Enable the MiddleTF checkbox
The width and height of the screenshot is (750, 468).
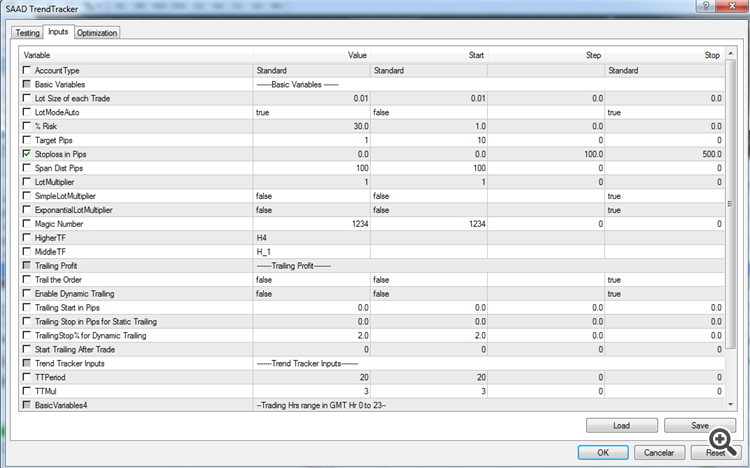[x=27, y=251]
